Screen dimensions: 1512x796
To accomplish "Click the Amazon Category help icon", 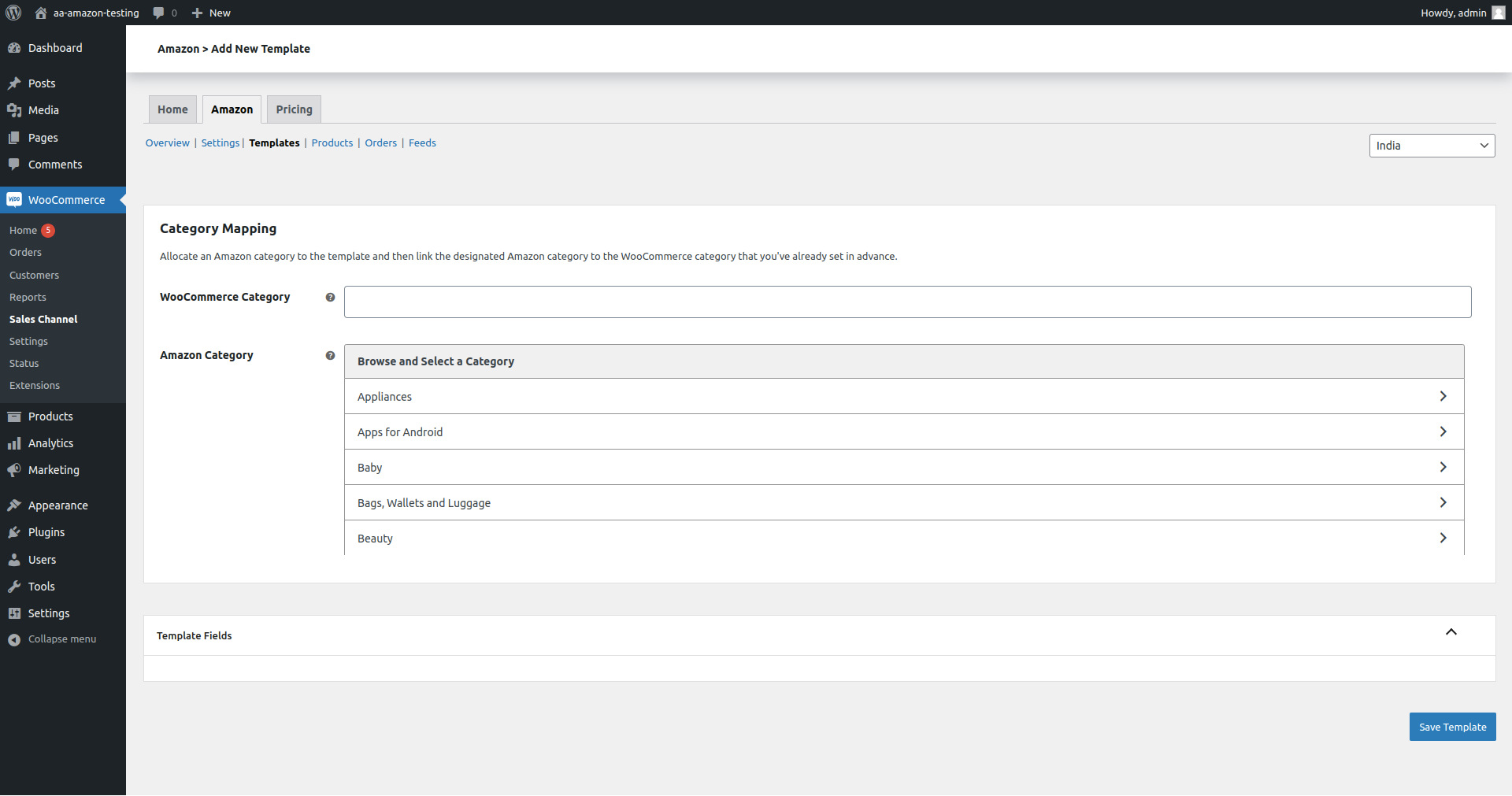I will 330,355.
